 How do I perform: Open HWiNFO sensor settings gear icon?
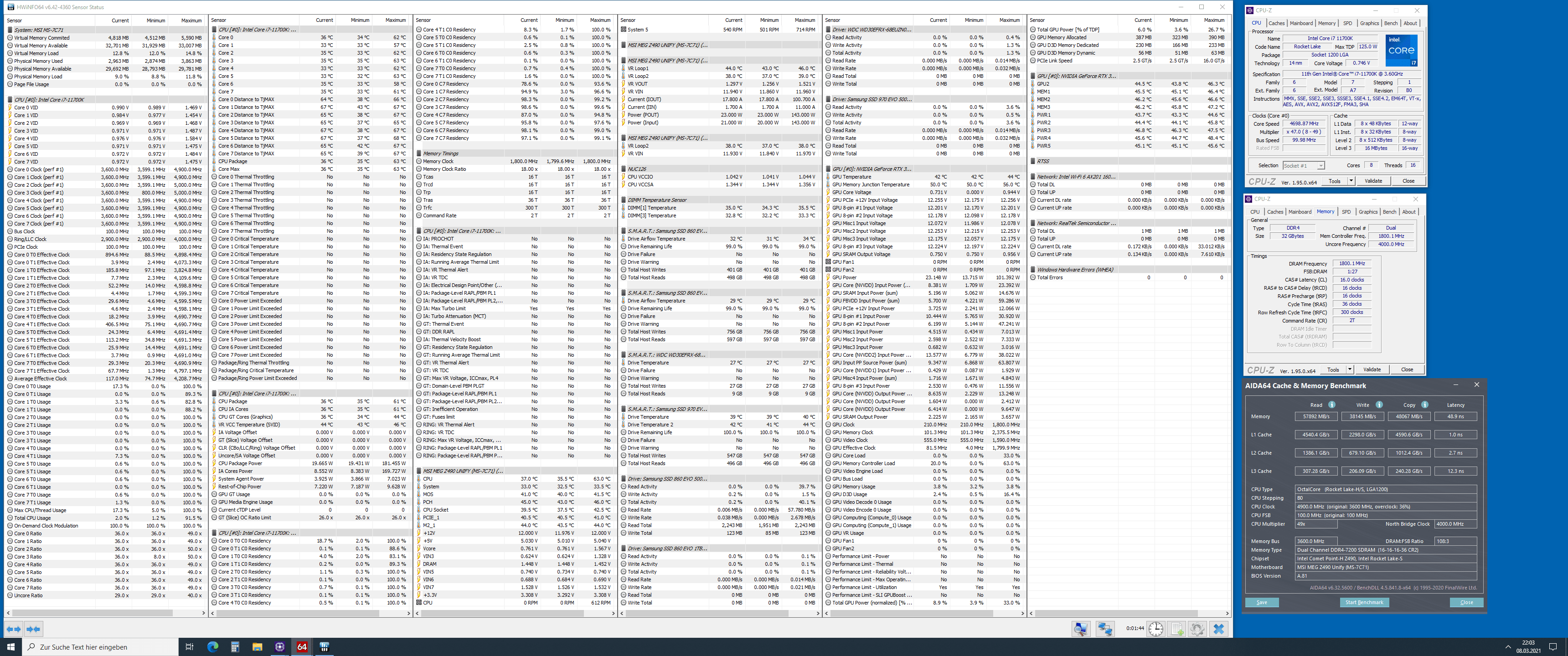tap(1197, 629)
